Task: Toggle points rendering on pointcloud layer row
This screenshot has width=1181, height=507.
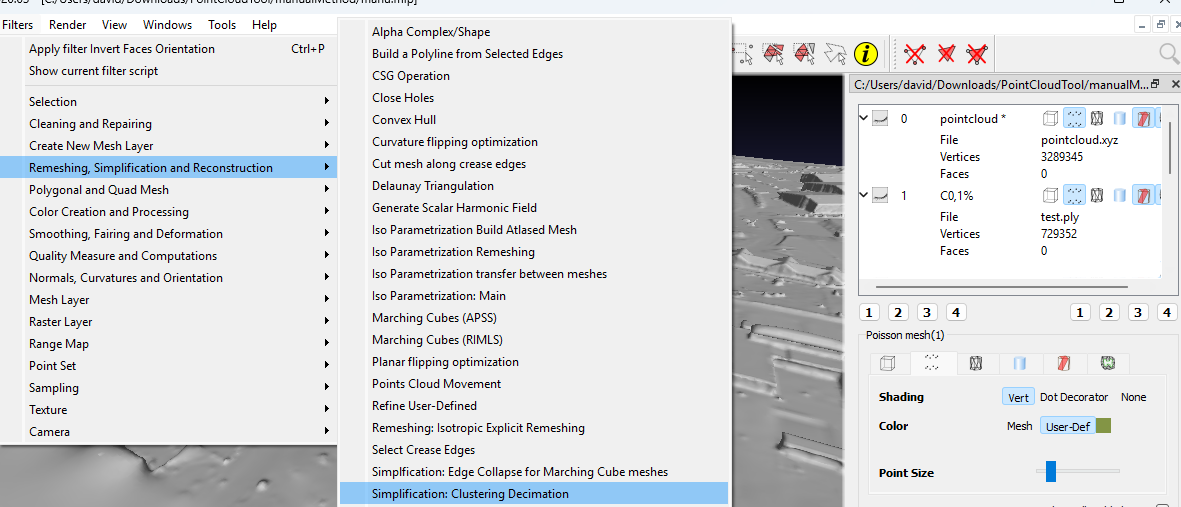Action: point(1074,119)
